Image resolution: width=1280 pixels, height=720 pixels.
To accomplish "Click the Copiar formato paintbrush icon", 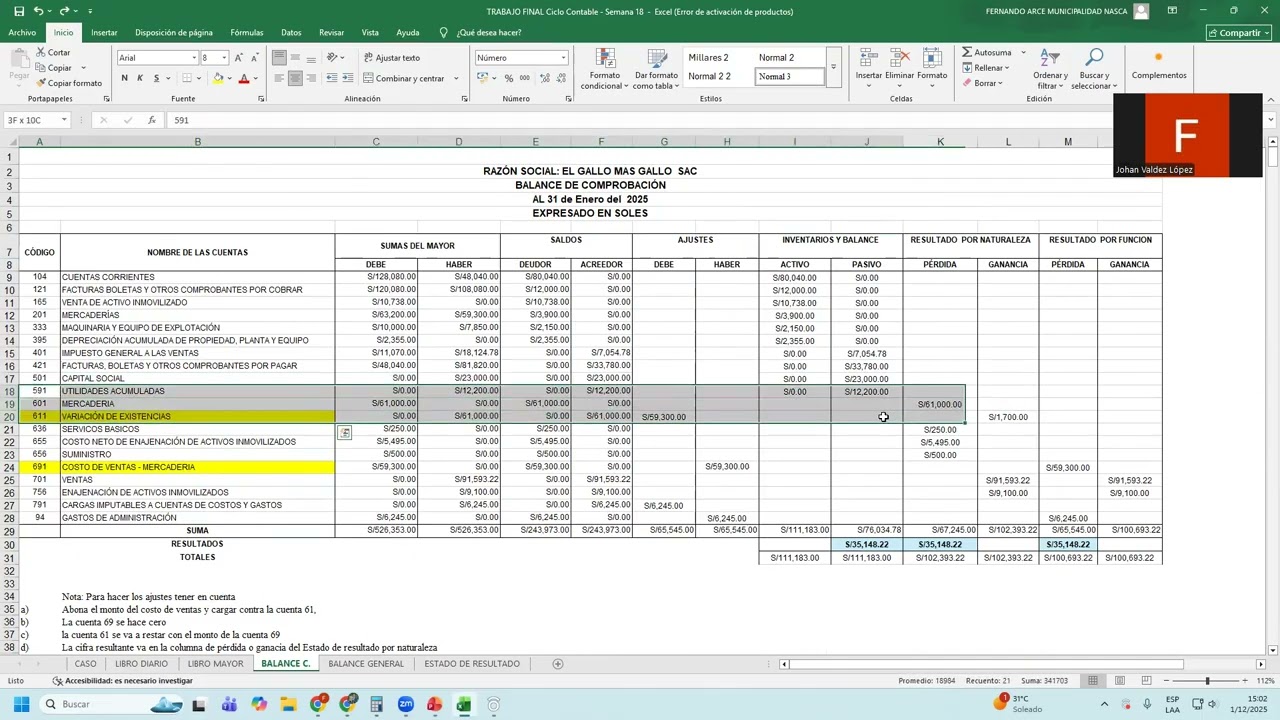I will [40, 83].
